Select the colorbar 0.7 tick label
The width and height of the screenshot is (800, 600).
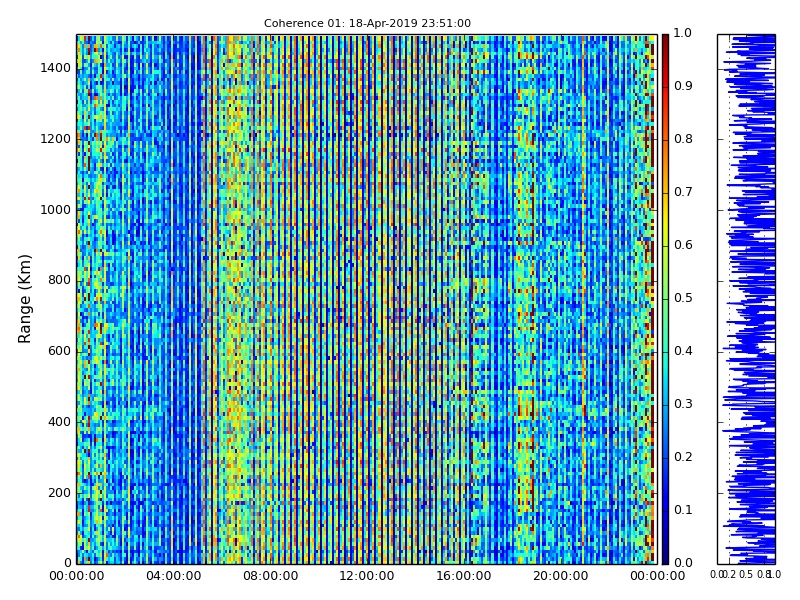[683, 192]
